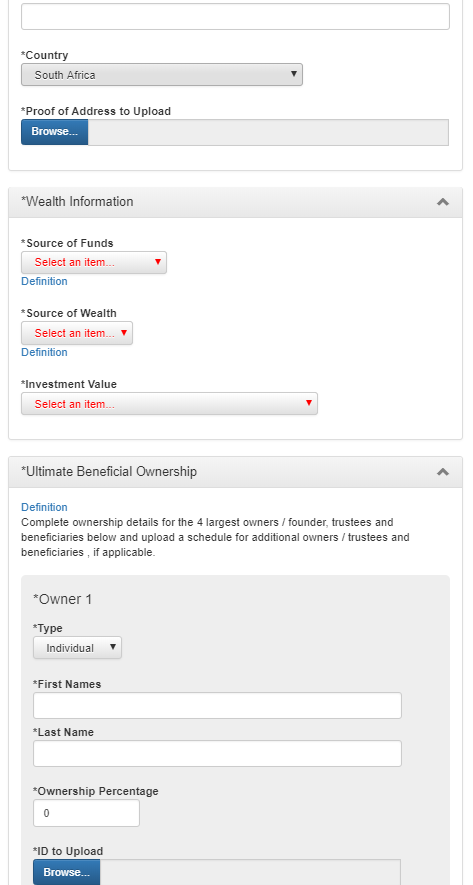Viewport: 473px width, 885px height.
Task: Open Definition link under Source of Wealth
Action: point(44,352)
